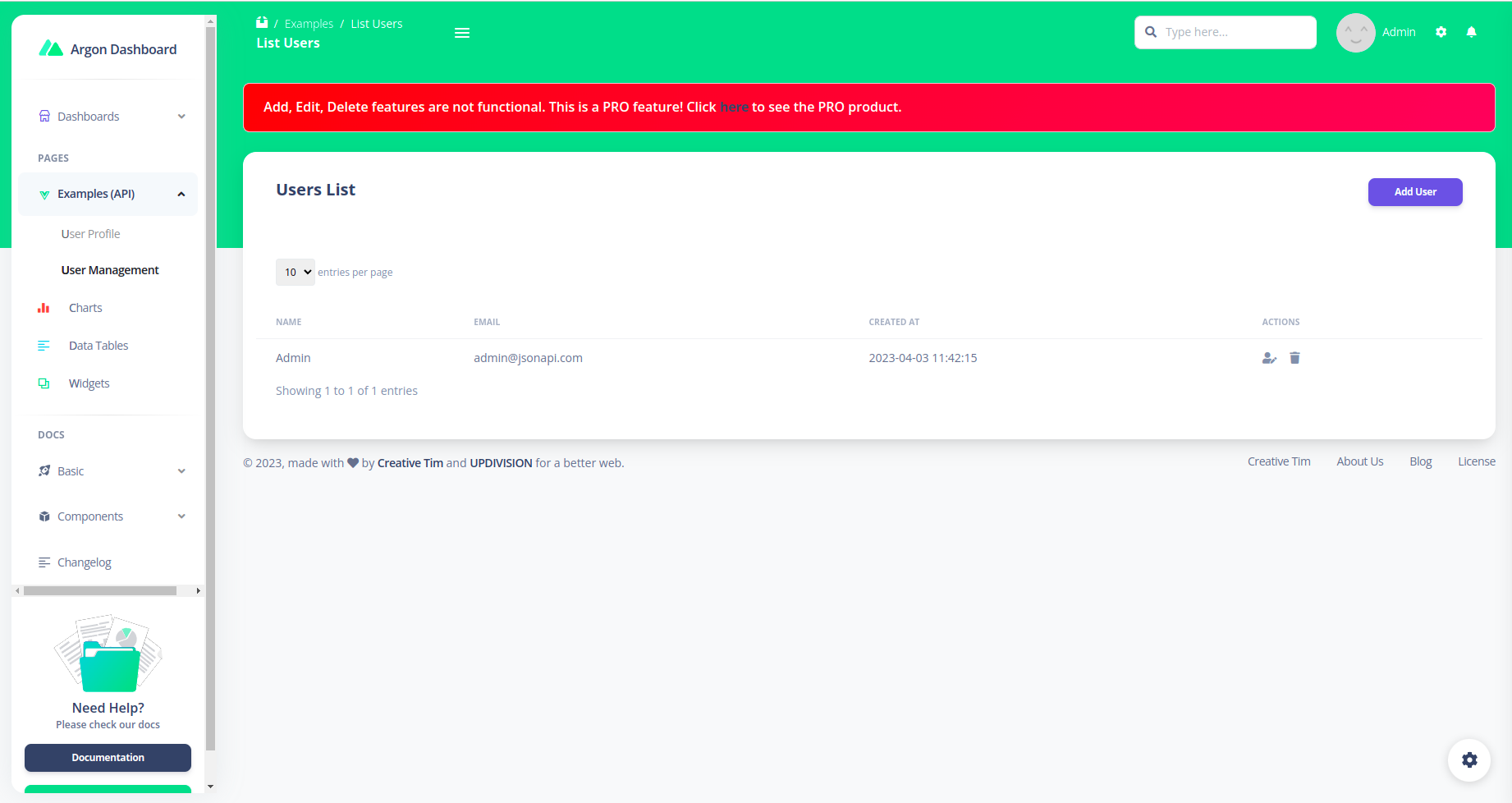Open the floating settings gear at bottom right

click(1469, 760)
